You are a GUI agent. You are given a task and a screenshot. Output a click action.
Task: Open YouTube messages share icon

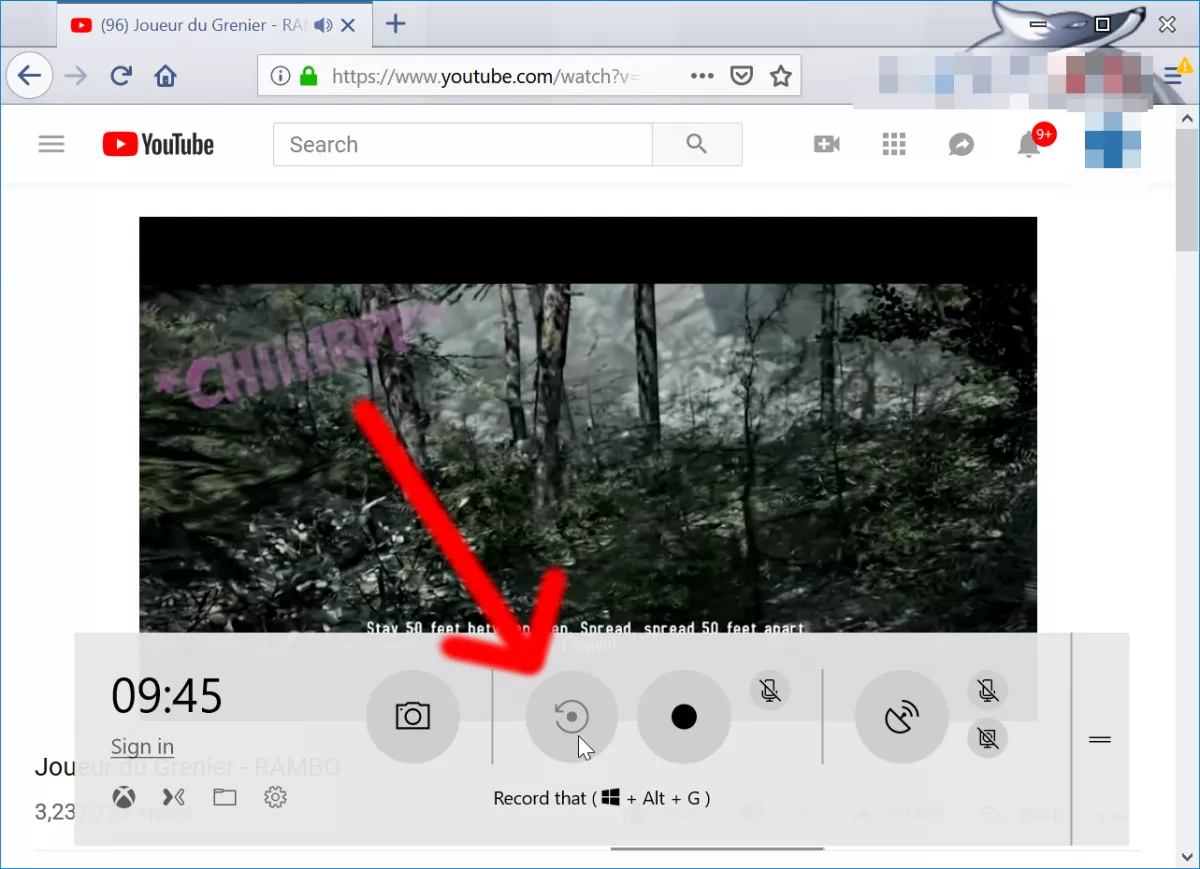[961, 144]
